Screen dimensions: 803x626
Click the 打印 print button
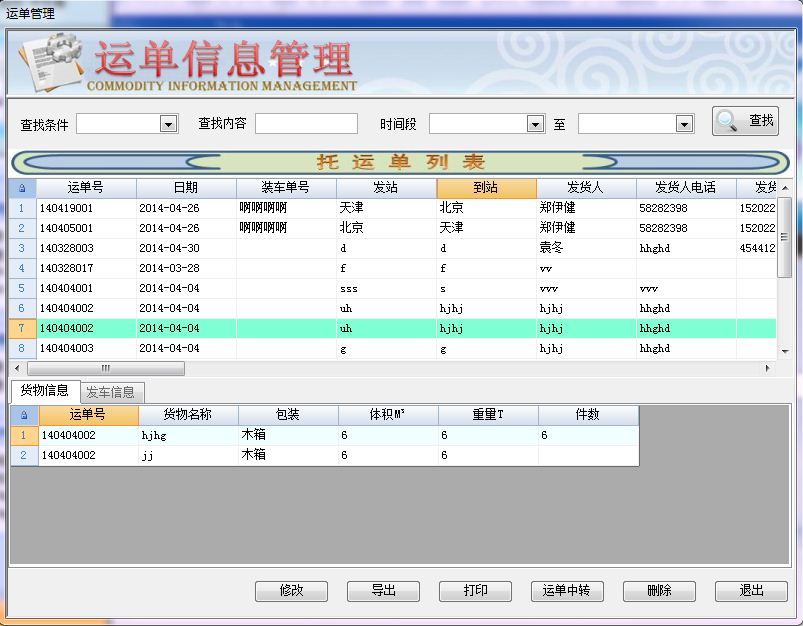click(475, 591)
